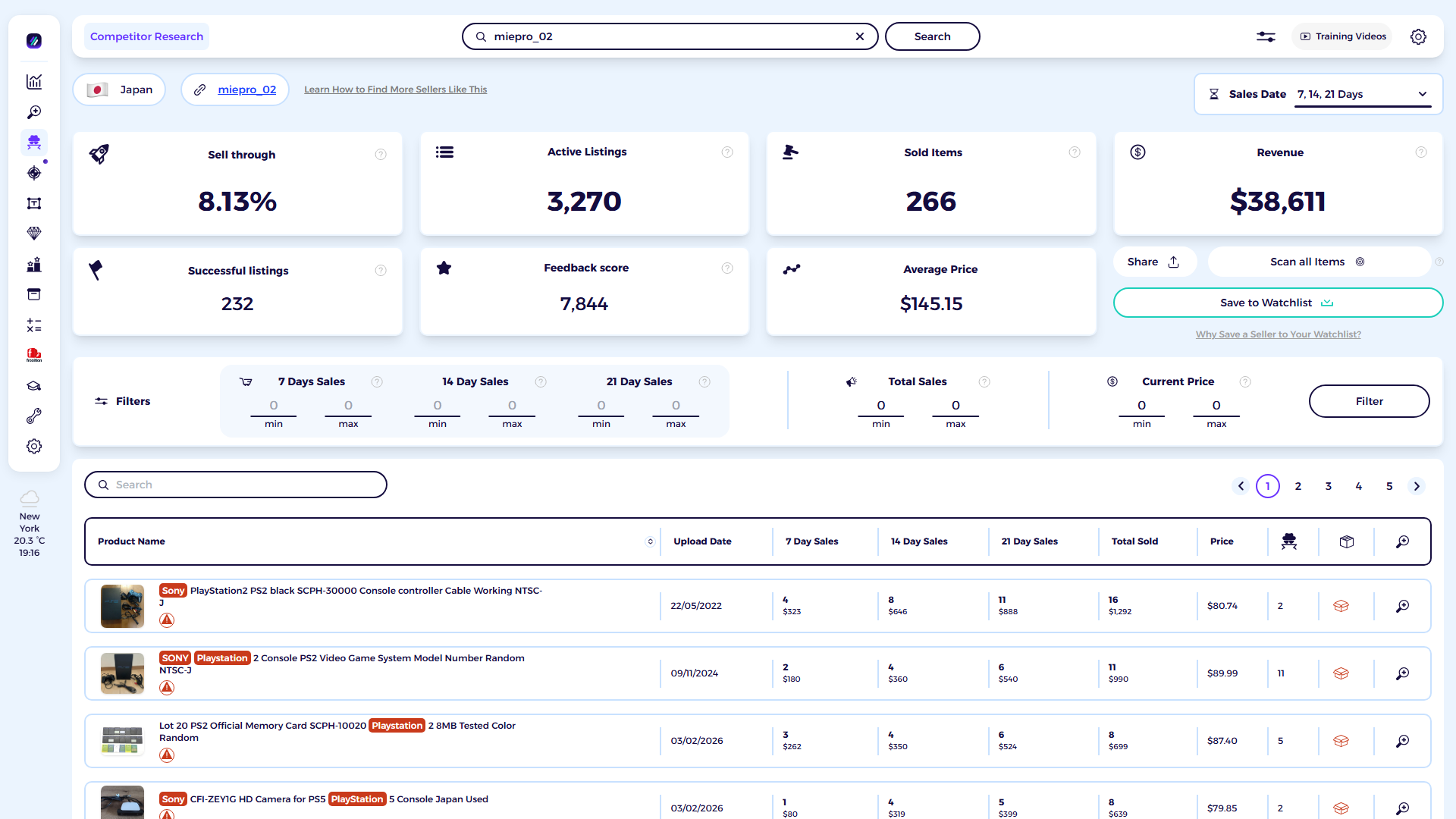Sort by Total Sold column header
The width and height of the screenshot is (1456, 819).
(x=1134, y=541)
